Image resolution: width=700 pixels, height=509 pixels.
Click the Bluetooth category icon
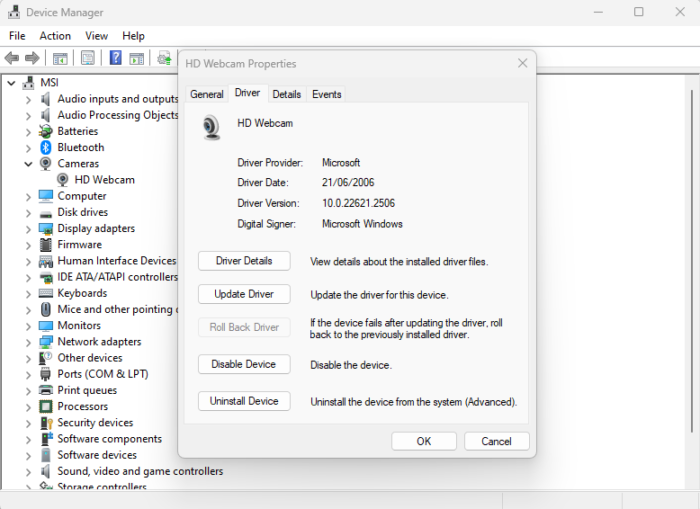coord(46,147)
